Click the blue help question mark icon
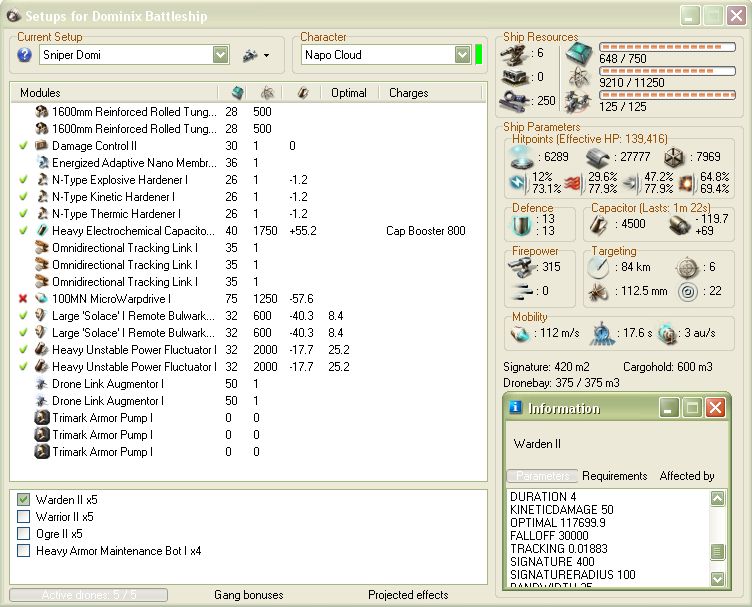 25,55
